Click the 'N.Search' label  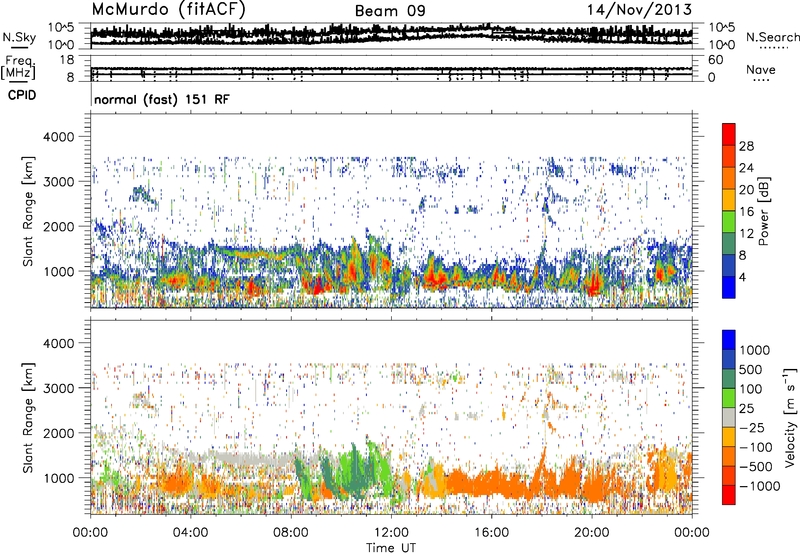click(772, 37)
